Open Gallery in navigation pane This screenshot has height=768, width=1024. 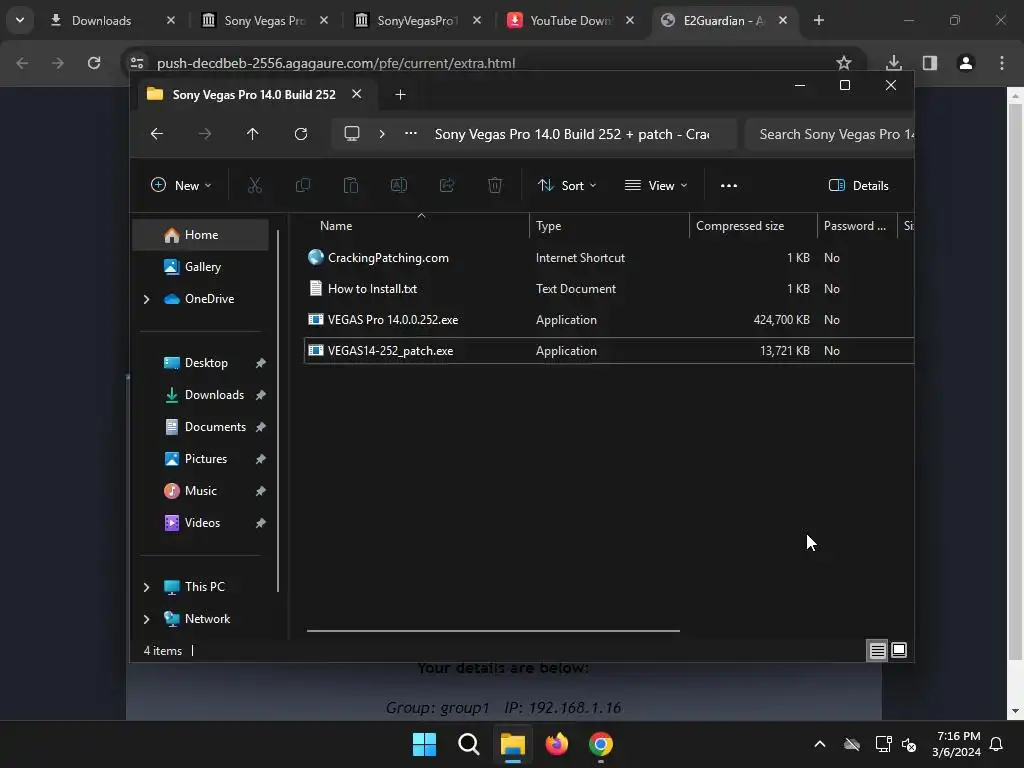tap(201, 267)
